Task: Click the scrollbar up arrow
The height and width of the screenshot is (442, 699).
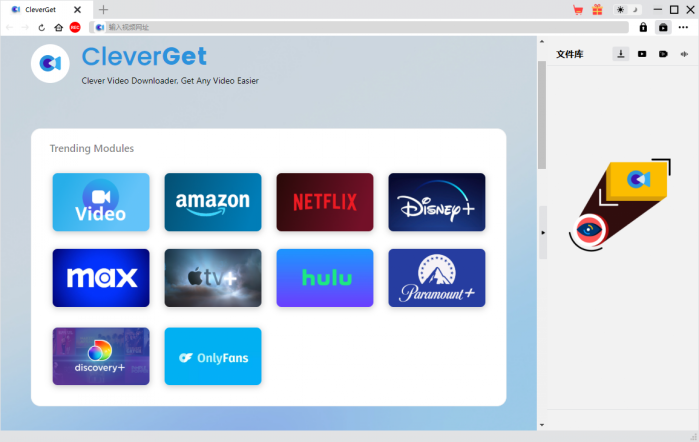Action: coord(542,42)
